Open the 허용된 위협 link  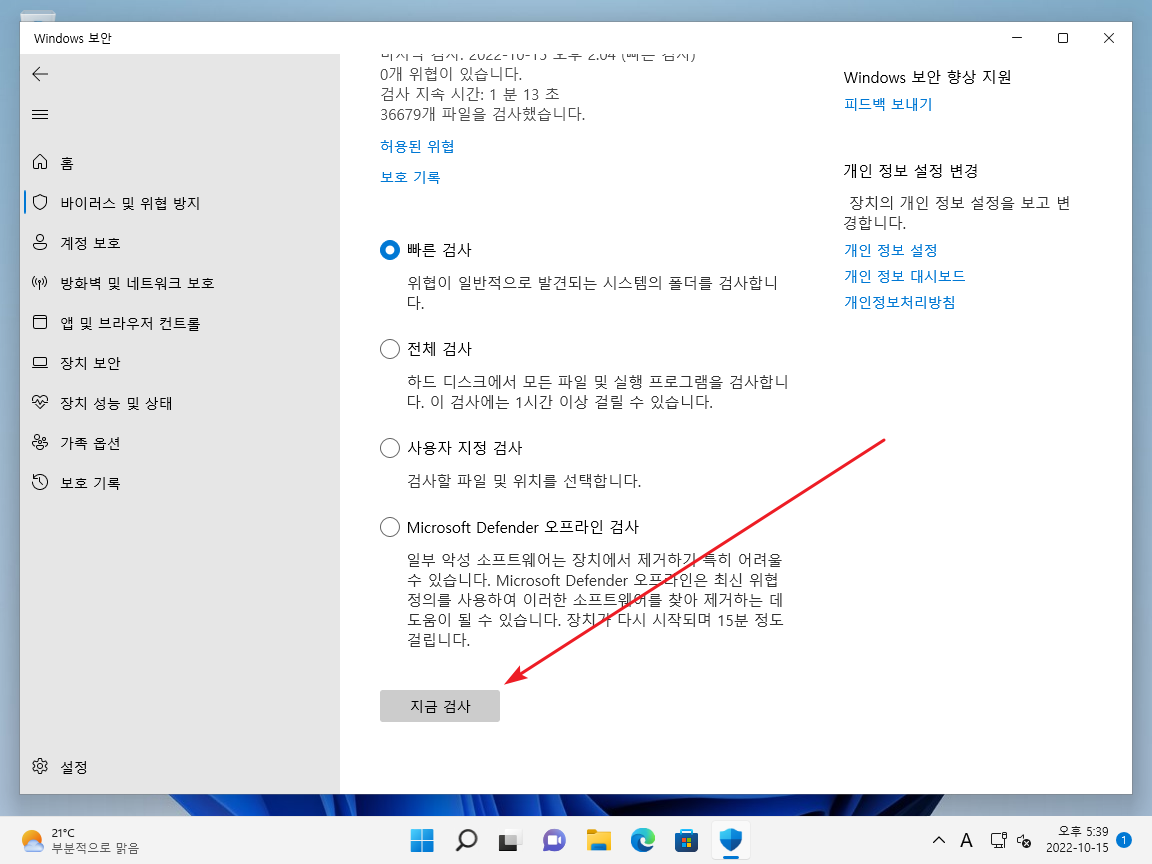417,146
